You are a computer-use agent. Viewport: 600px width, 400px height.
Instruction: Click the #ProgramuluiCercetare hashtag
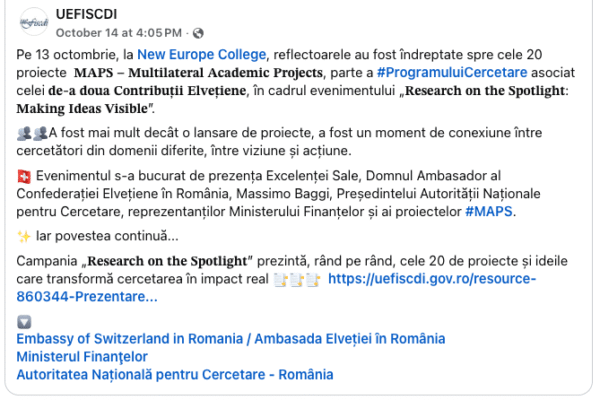(452, 73)
